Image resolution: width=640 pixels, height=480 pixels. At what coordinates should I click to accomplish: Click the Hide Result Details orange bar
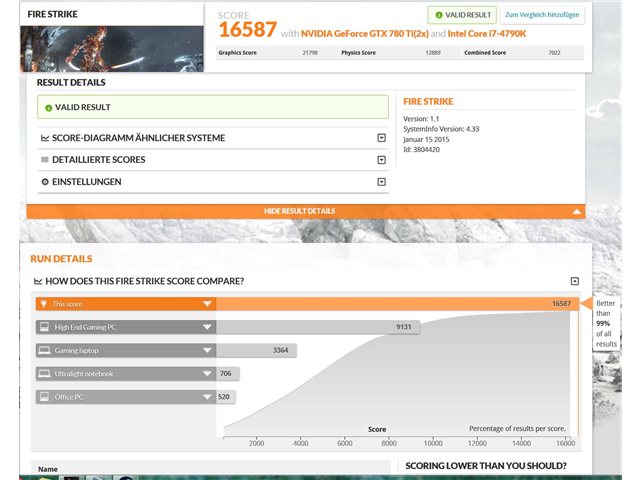pos(306,211)
